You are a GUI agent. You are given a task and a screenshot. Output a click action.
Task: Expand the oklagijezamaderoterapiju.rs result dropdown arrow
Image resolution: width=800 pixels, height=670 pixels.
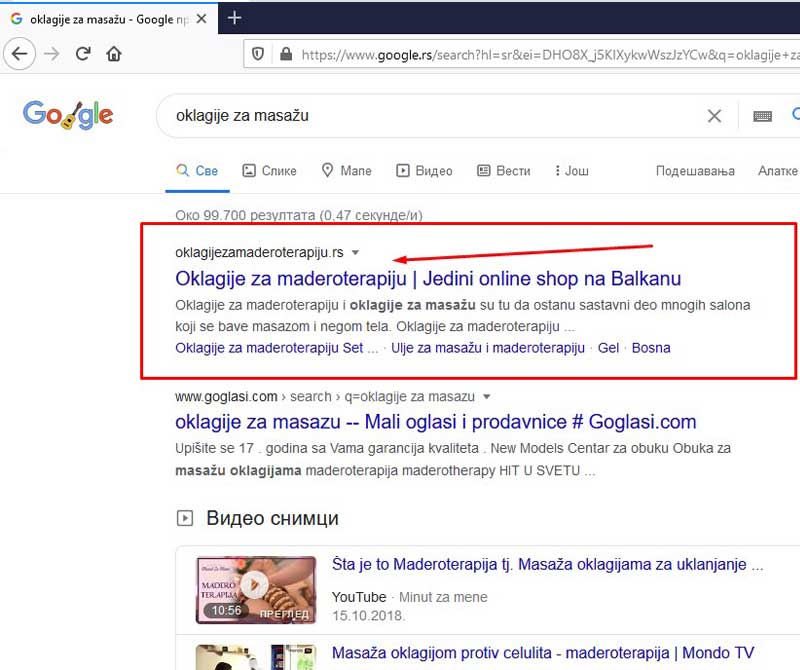click(x=356, y=253)
